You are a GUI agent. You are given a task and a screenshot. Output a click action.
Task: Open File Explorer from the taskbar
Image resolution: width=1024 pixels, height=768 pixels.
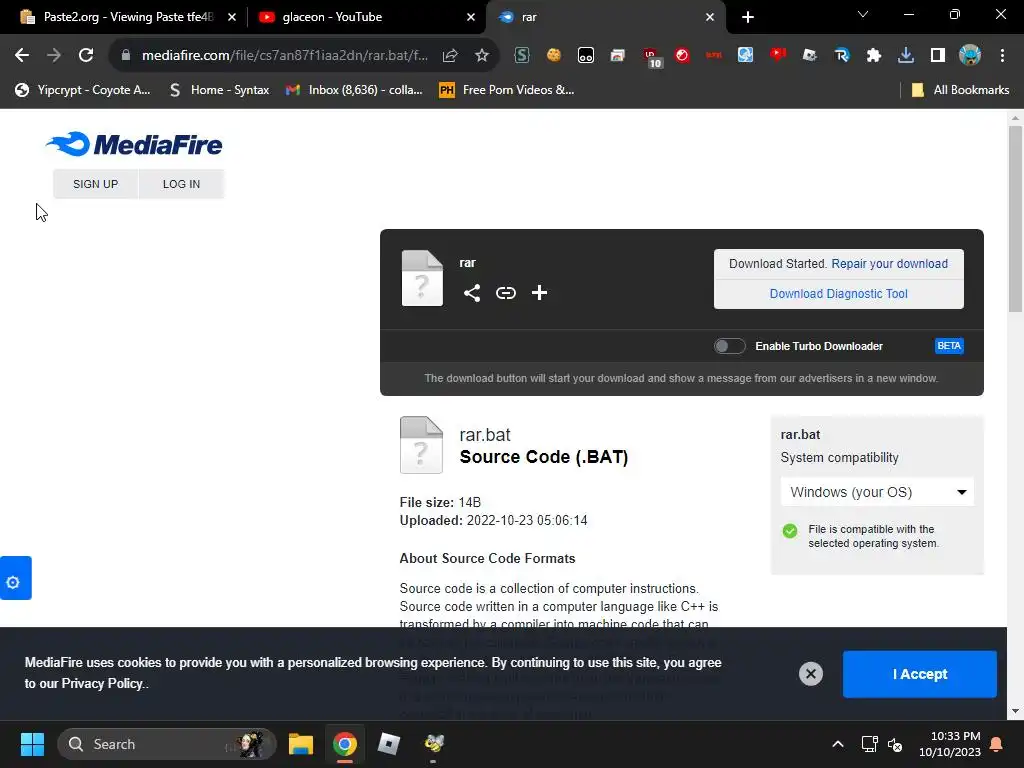[x=301, y=744]
